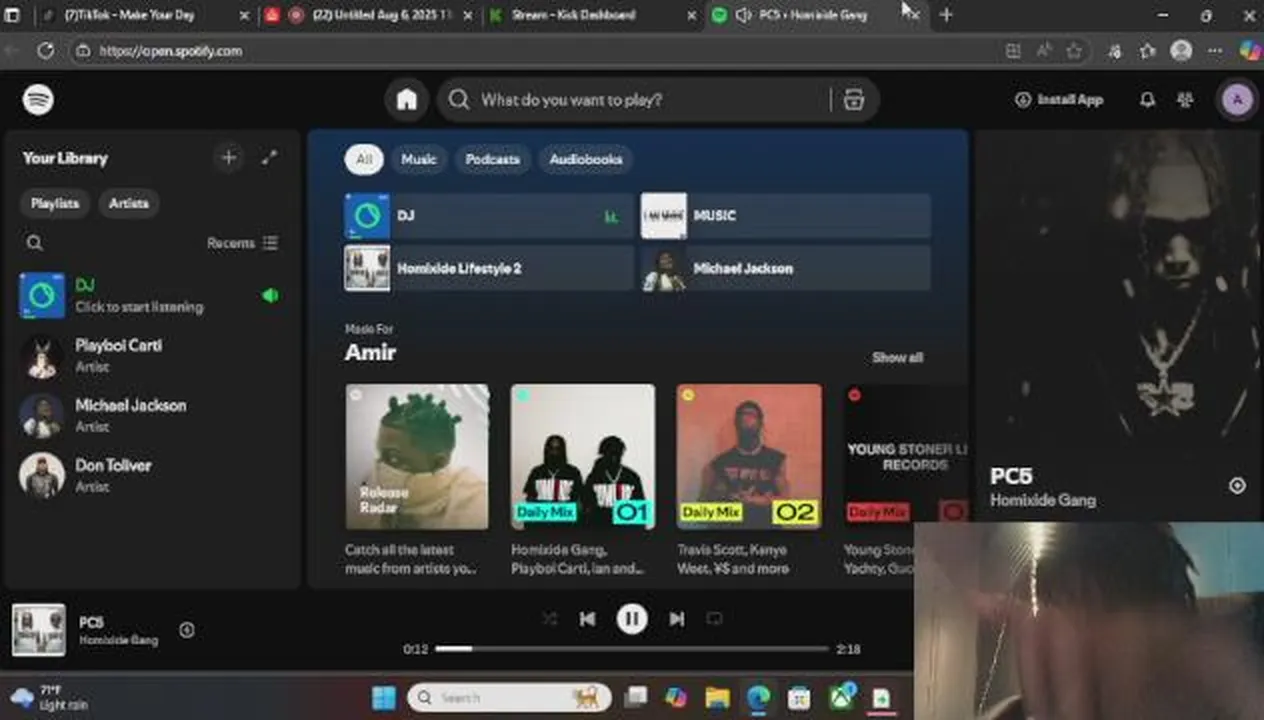This screenshot has width=1264, height=720.
Task: Toggle shuffle playback
Action: [x=549, y=619]
